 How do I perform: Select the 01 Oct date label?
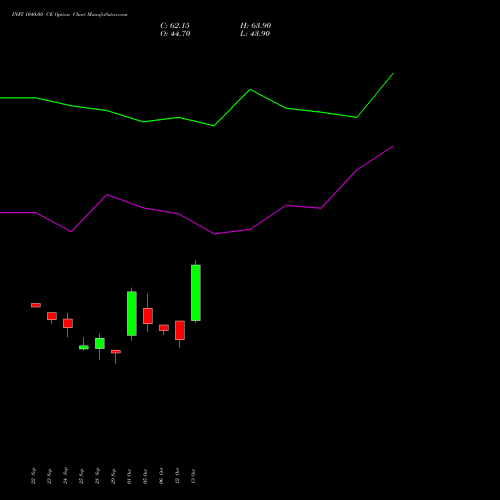tap(129, 476)
